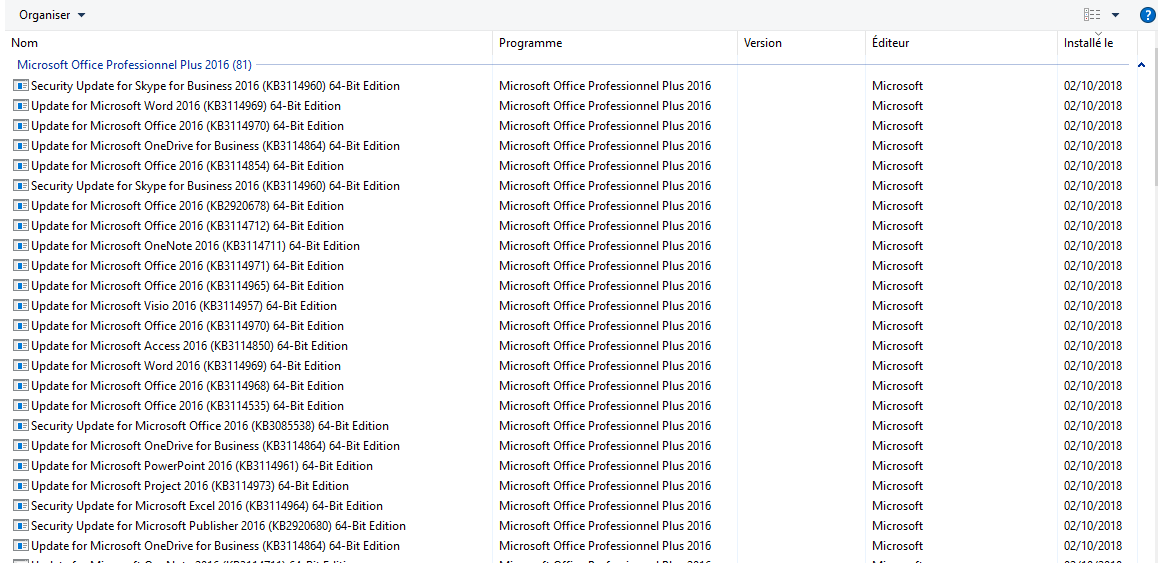Sort by the Installé le column header
This screenshot has width=1158, height=563.
pyautogui.click(x=1088, y=43)
